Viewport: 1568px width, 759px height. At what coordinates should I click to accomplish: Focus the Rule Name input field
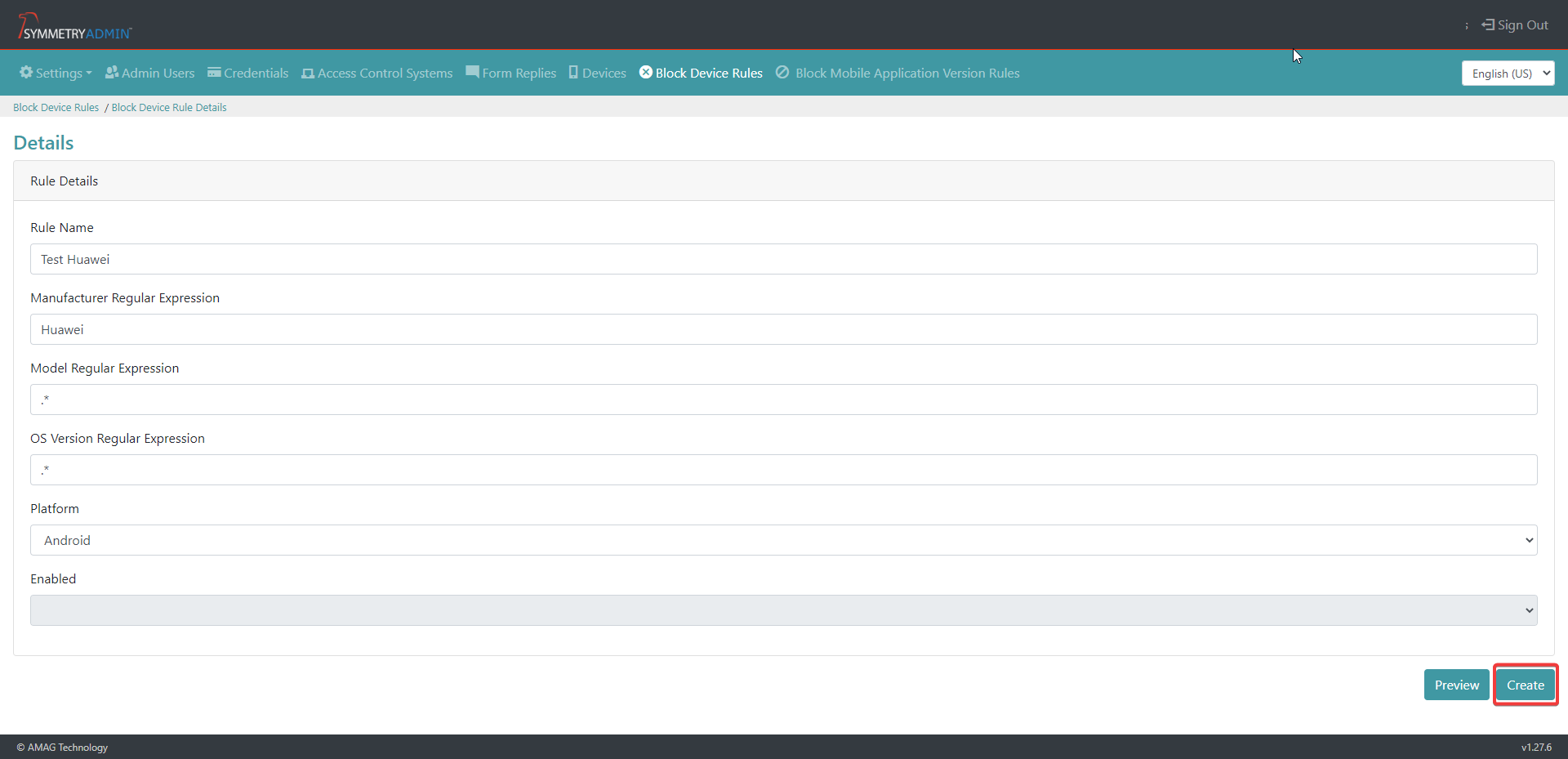pyautogui.click(x=784, y=259)
